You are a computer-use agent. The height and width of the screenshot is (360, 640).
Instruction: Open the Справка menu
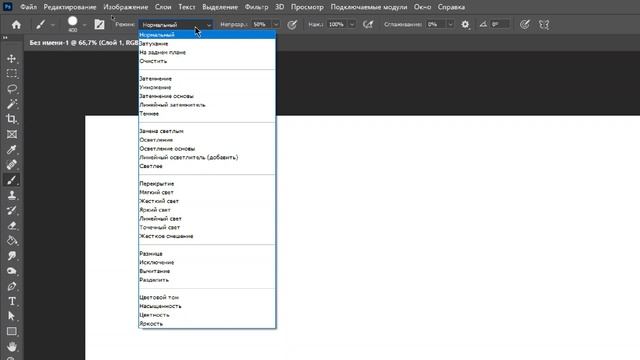click(451, 7)
